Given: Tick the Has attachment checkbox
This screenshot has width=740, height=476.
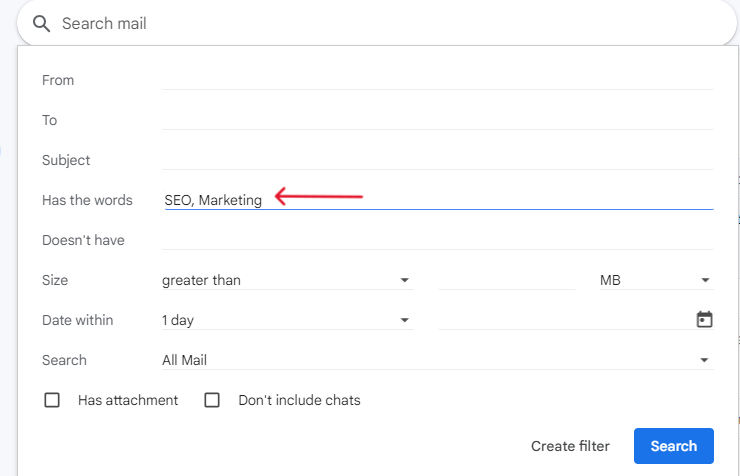Looking at the screenshot, I should [52, 400].
